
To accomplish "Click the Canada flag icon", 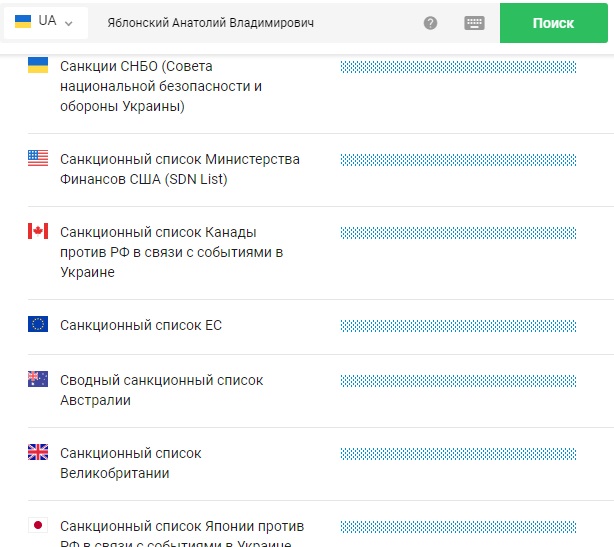I will 38,232.
